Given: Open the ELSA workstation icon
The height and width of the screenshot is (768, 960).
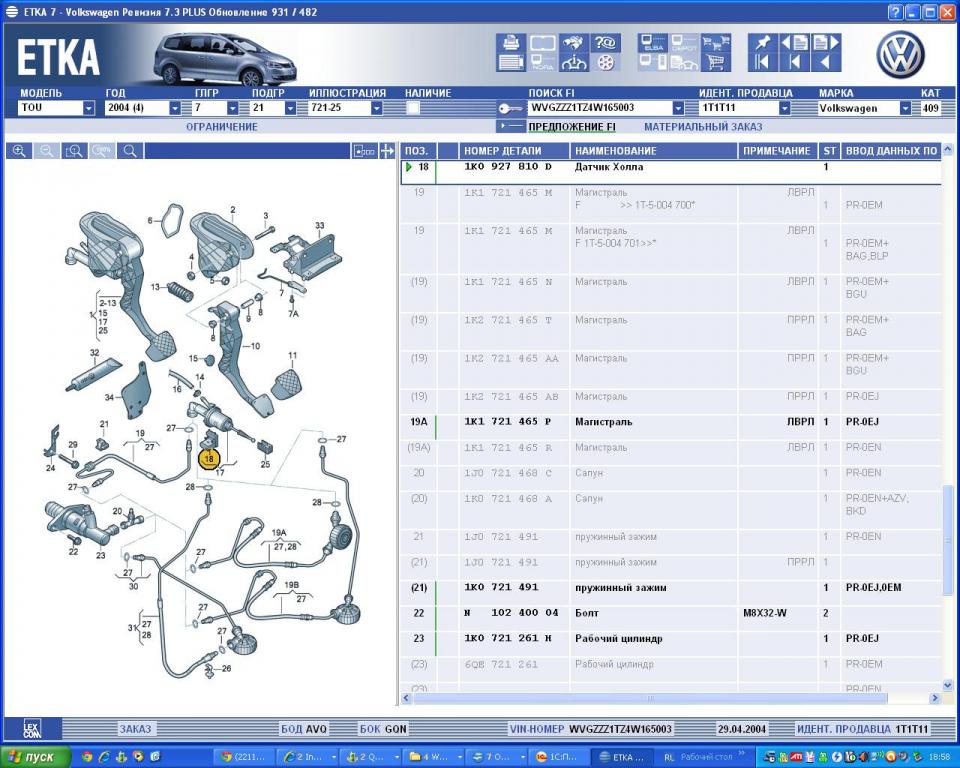Looking at the screenshot, I should 653,42.
